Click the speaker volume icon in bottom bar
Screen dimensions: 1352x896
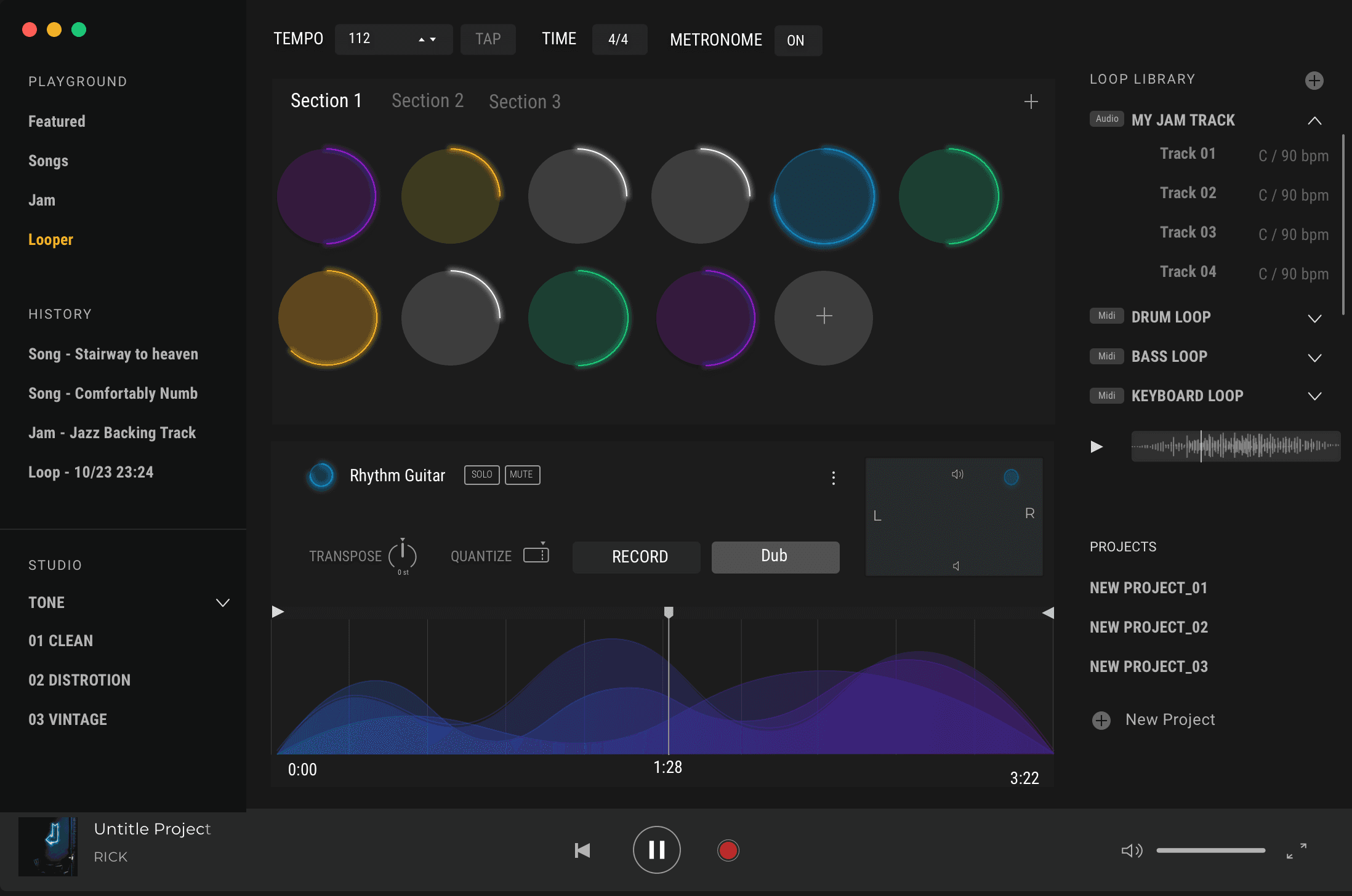coord(1131,850)
